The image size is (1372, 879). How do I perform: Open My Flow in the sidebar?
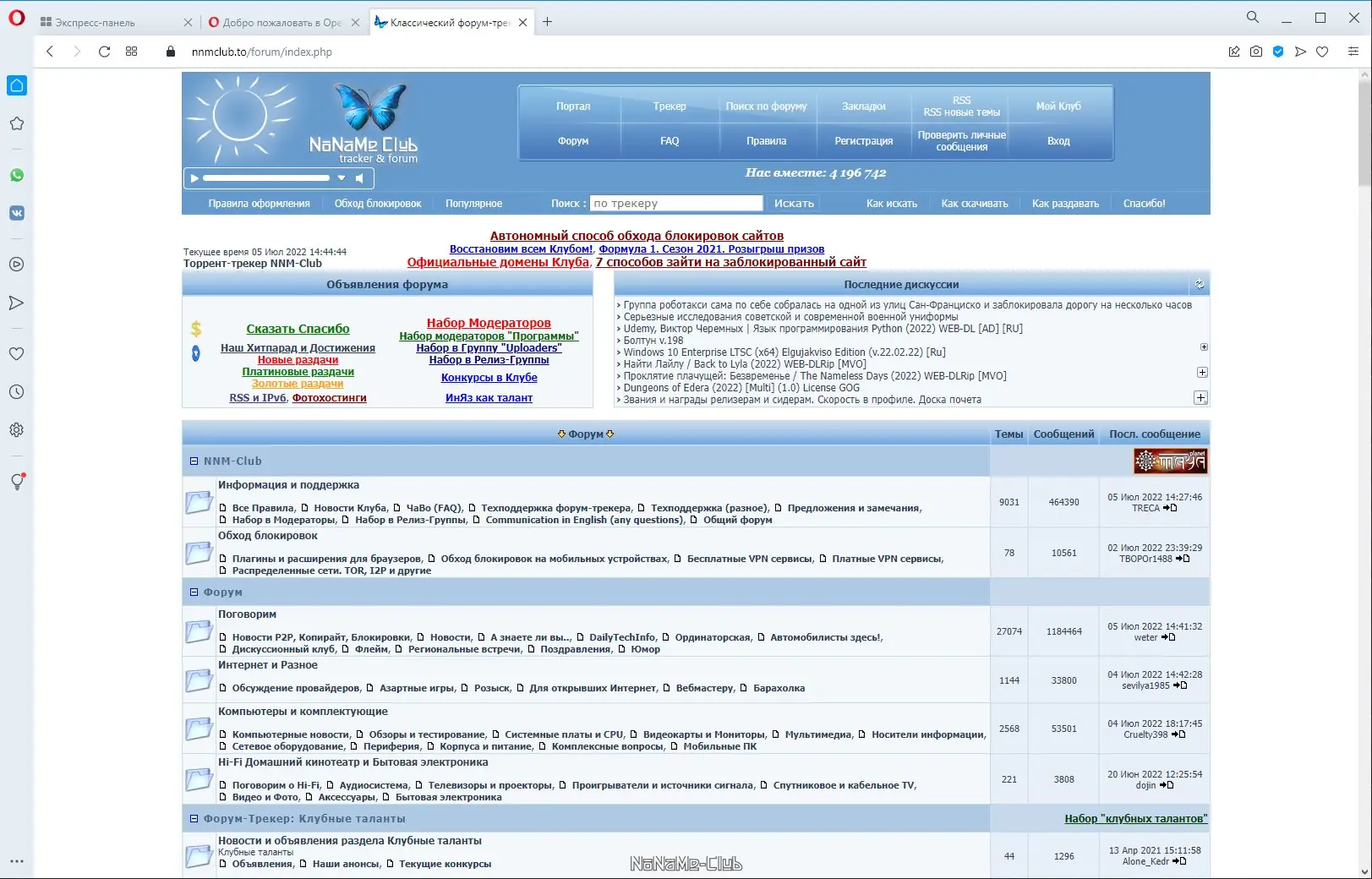[16, 303]
